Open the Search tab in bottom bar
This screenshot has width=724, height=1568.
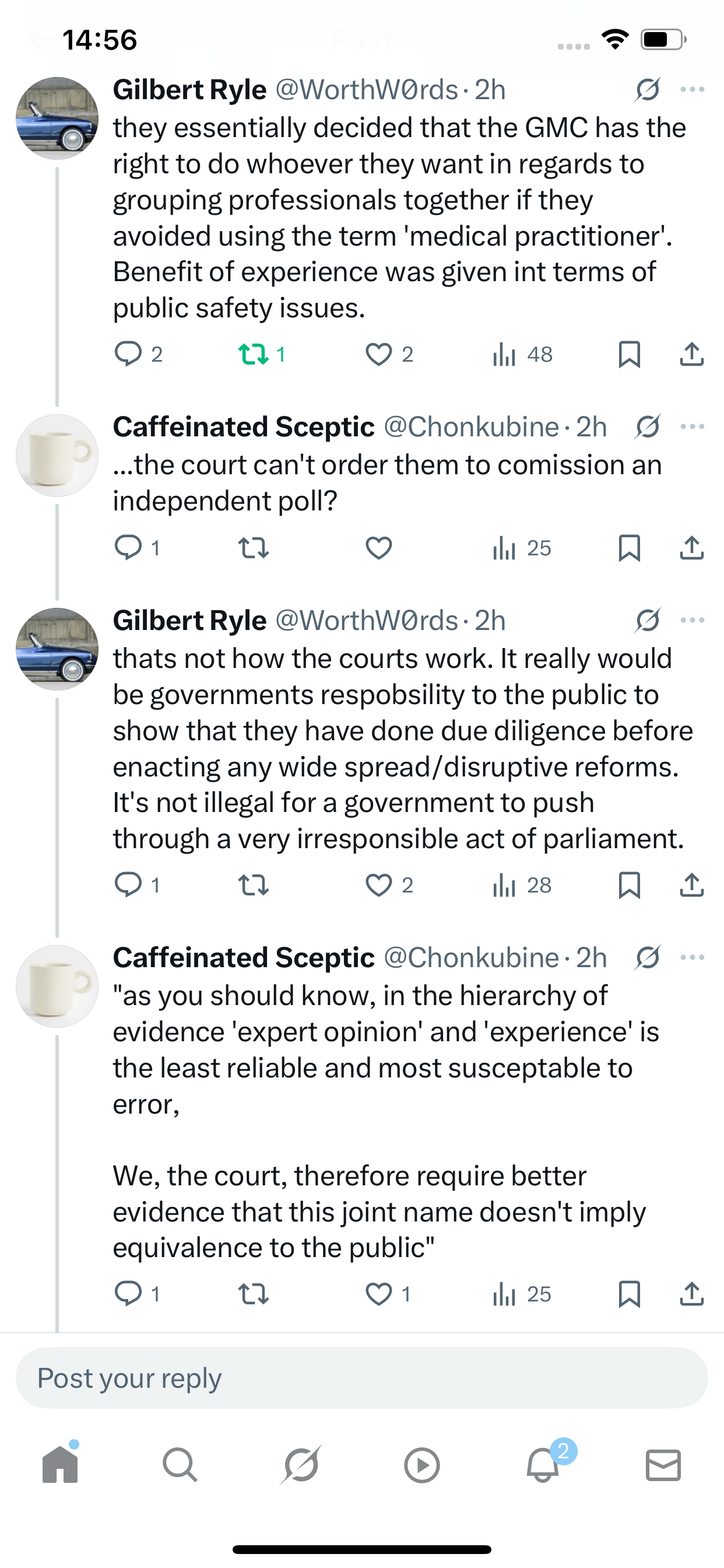point(180,1464)
